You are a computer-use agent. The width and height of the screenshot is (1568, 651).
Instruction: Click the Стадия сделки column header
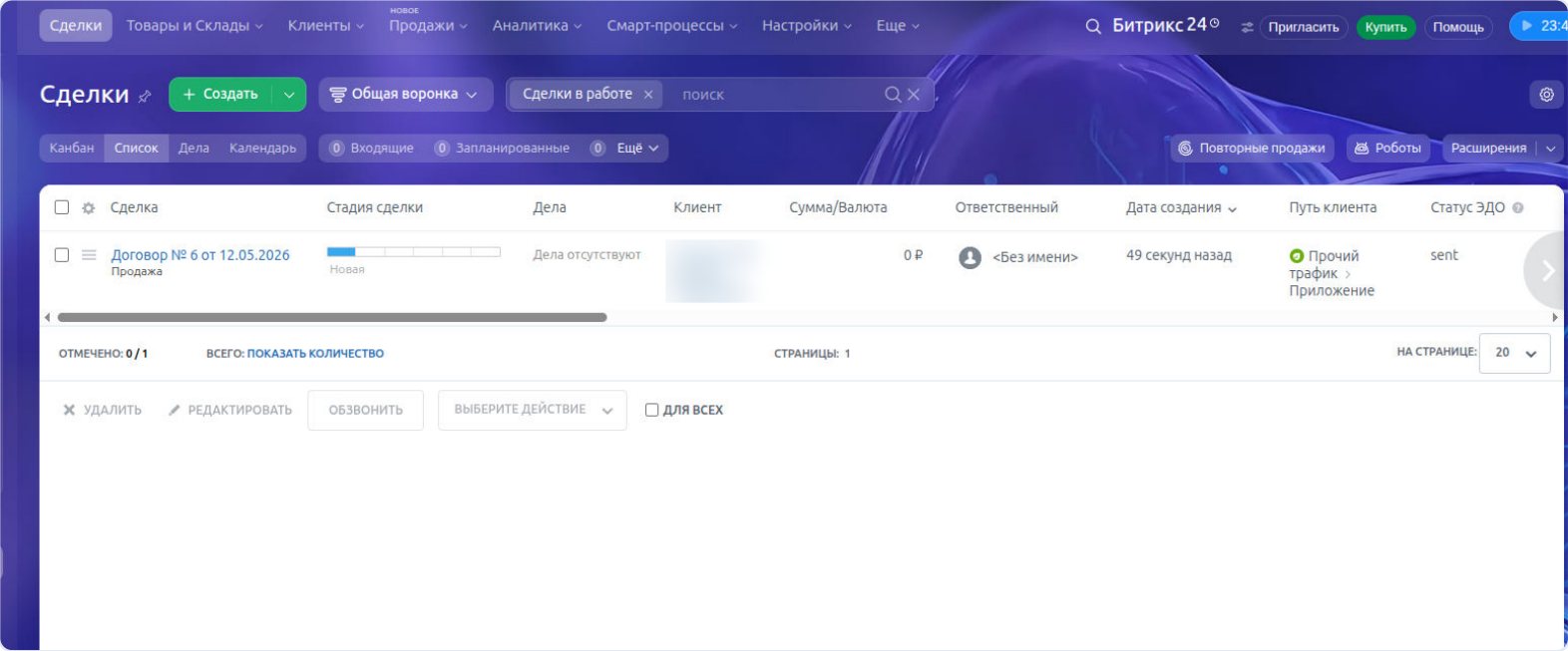(375, 207)
